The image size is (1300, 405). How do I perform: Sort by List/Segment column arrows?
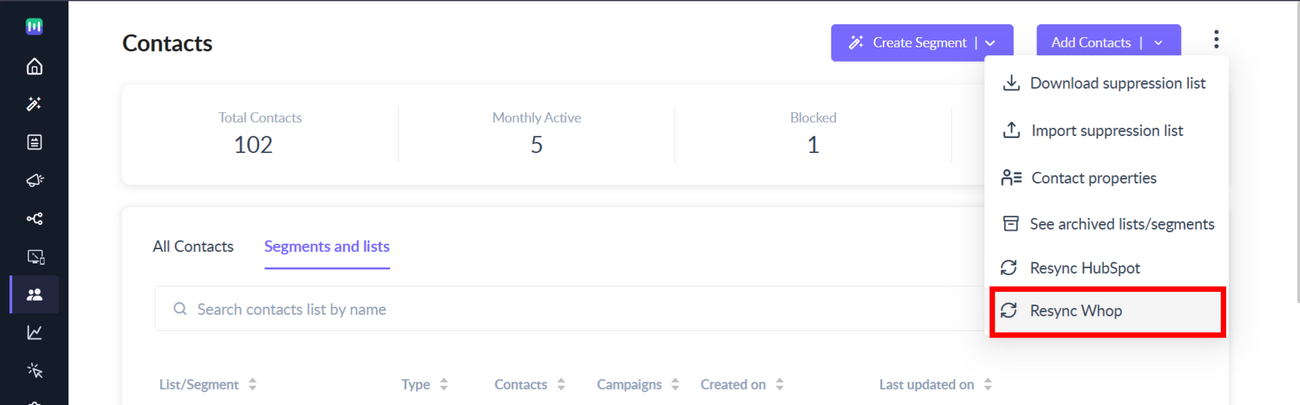tap(252, 385)
